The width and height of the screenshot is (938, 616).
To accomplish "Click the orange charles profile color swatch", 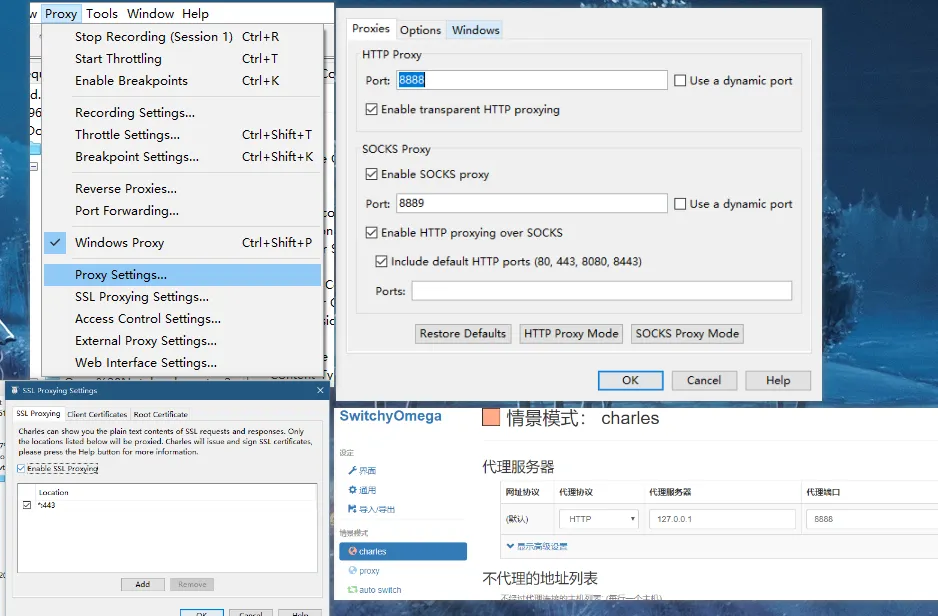I will 490,418.
